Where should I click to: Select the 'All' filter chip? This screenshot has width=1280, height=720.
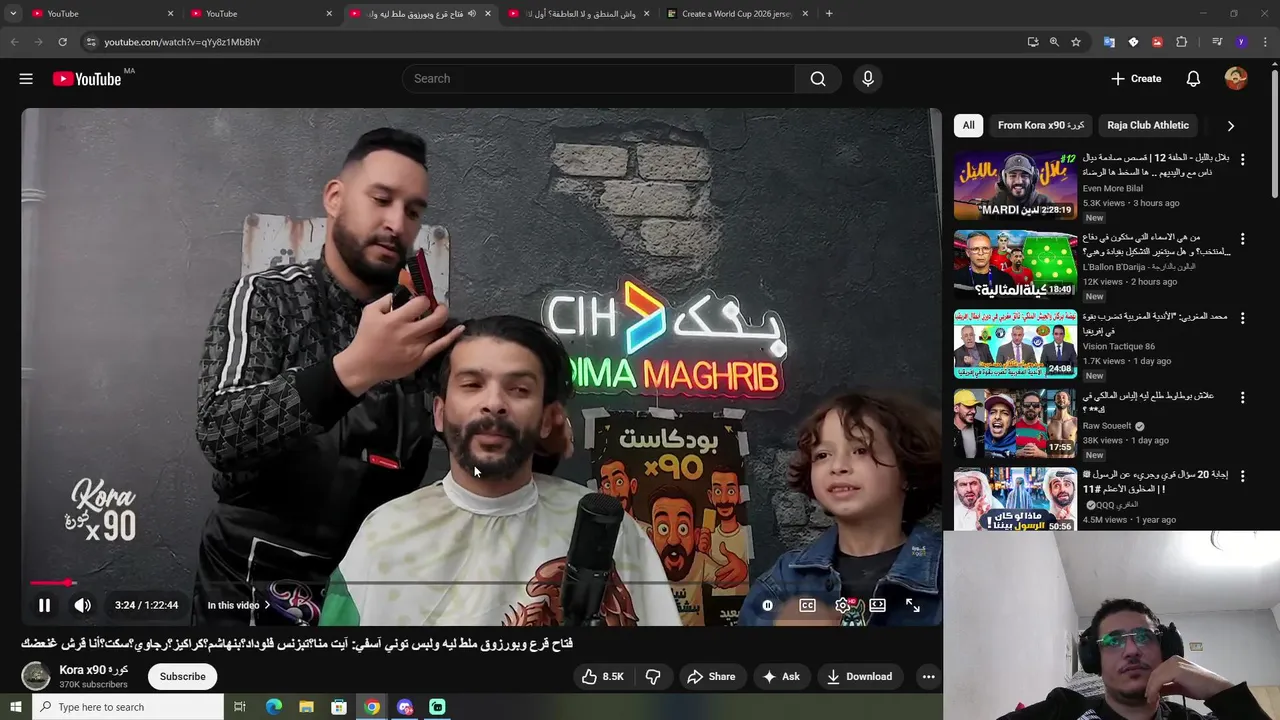[x=968, y=125]
